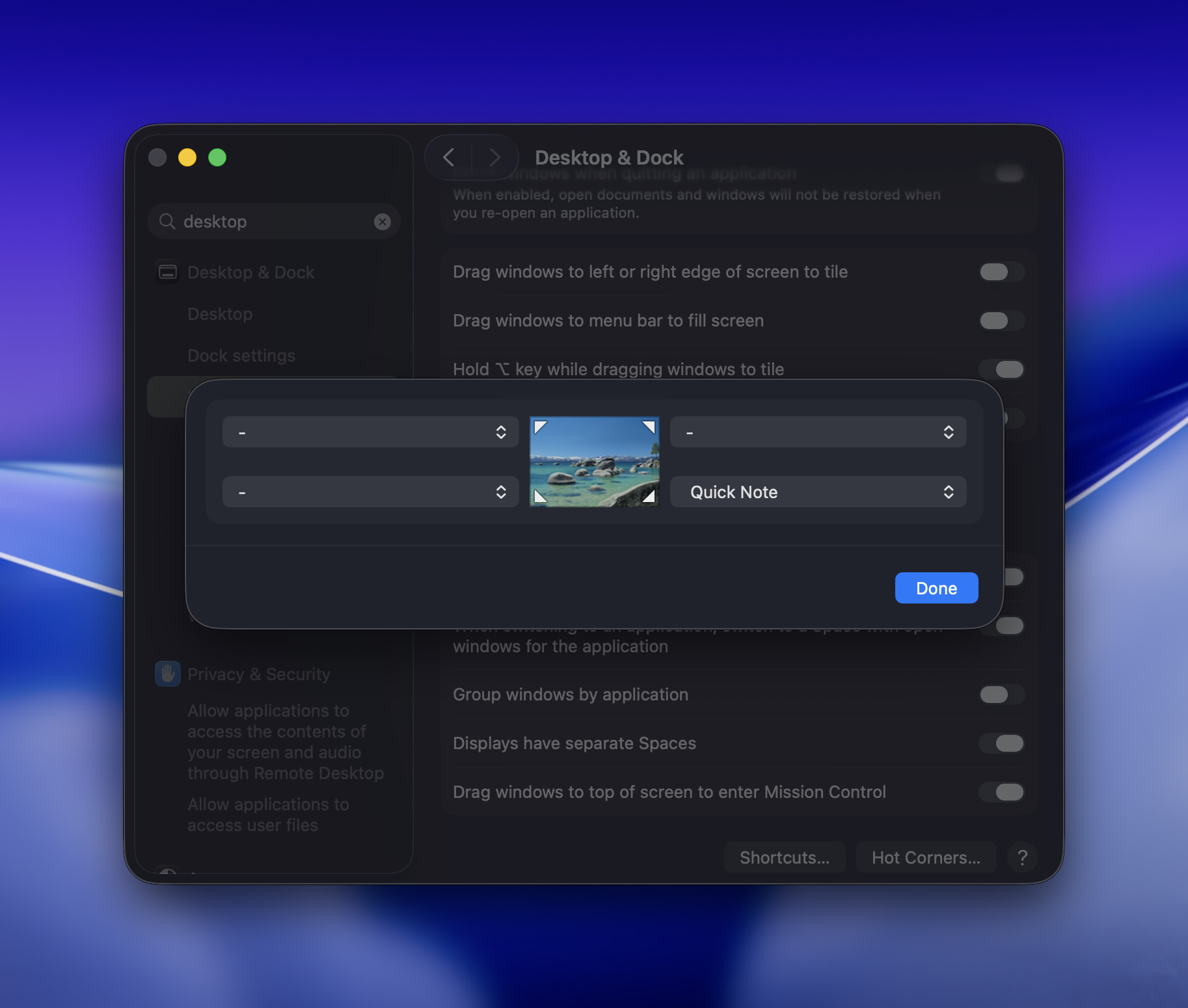Screen dimensions: 1188x1008
Task: Open the top-right hot corner dropdown
Action: tap(818, 432)
